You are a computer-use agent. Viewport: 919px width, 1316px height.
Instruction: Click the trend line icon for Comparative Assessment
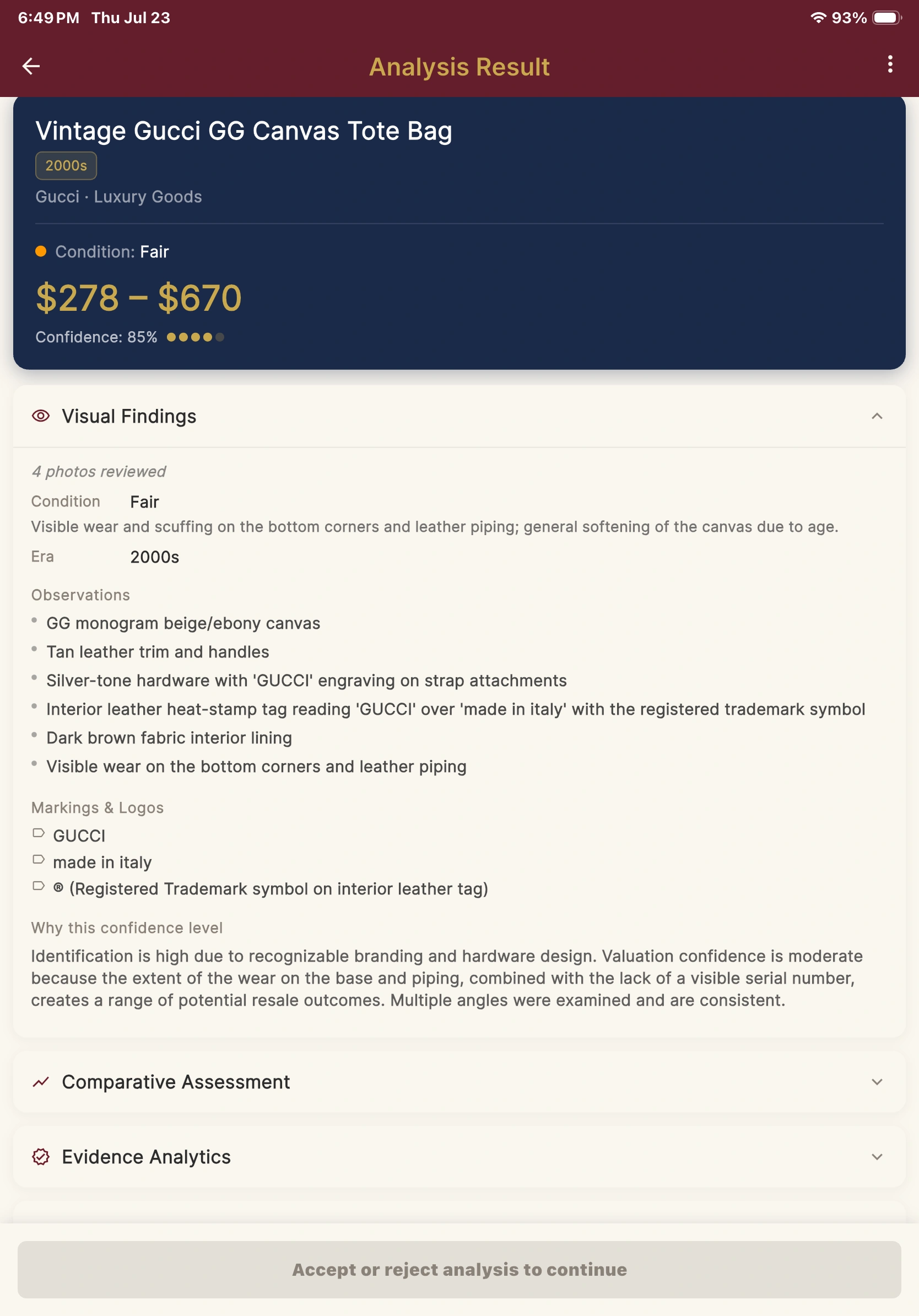[41, 1082]
